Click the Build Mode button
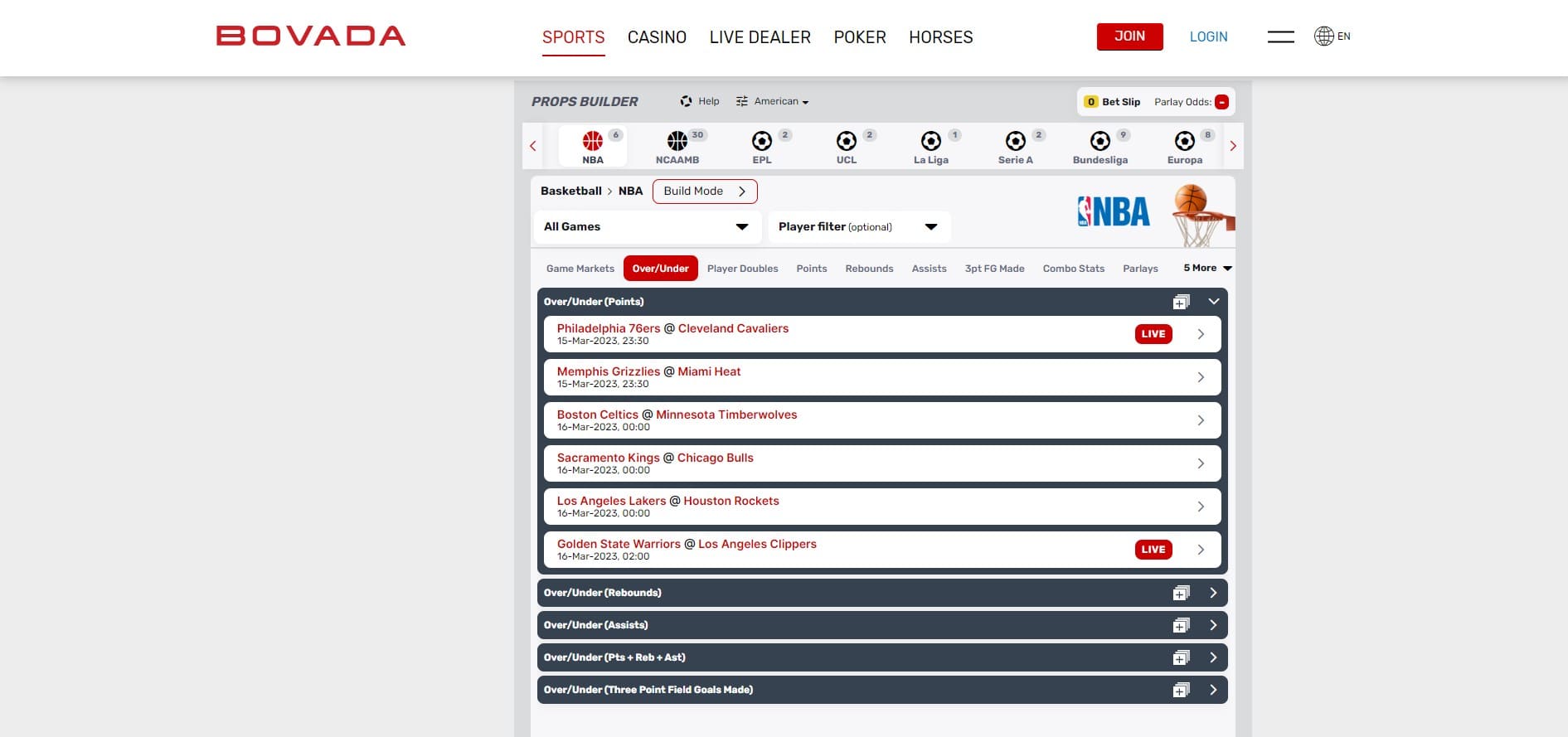 click(x=705, y=192)
